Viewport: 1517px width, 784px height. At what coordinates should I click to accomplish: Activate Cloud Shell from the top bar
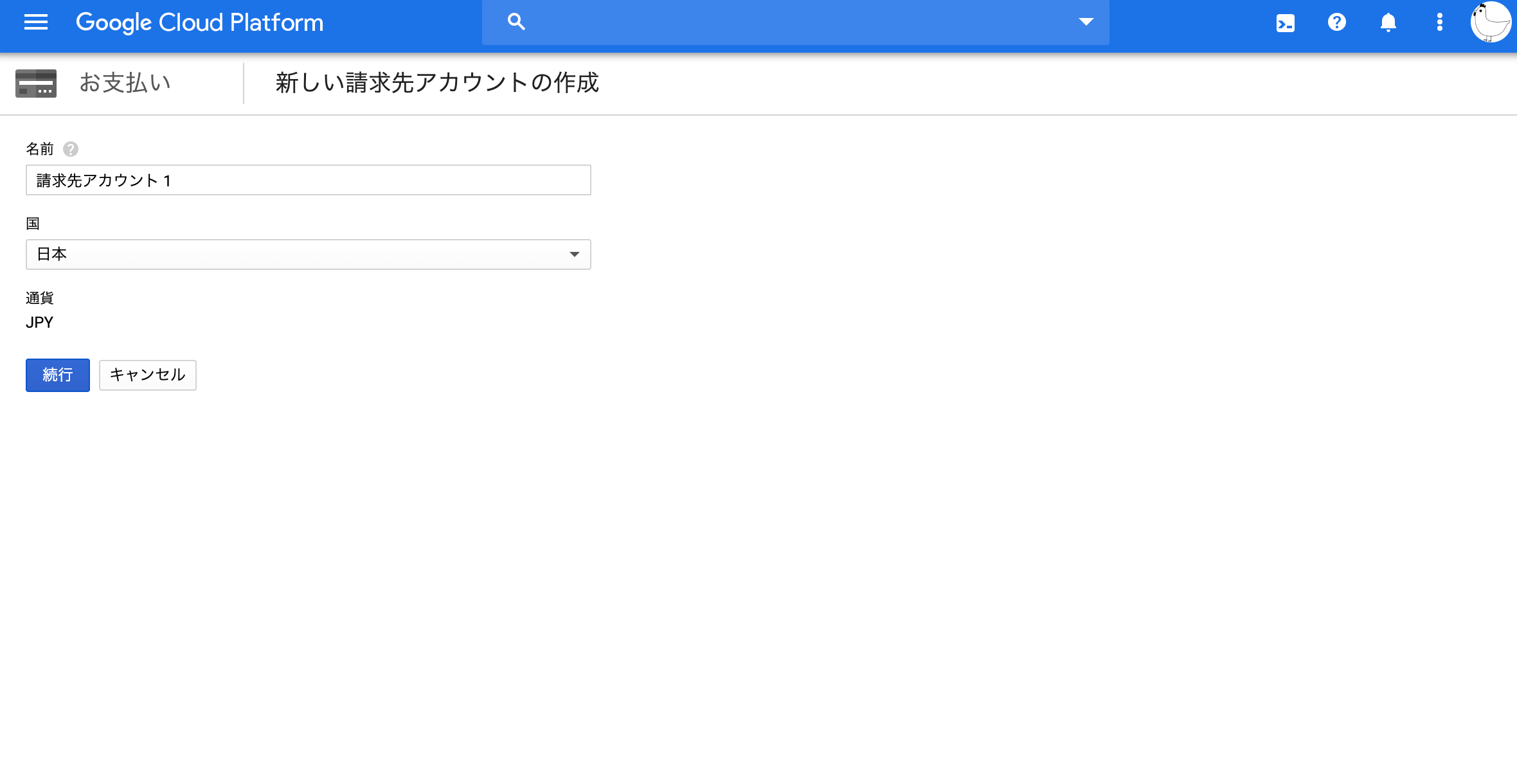[x=1284, y=22]
